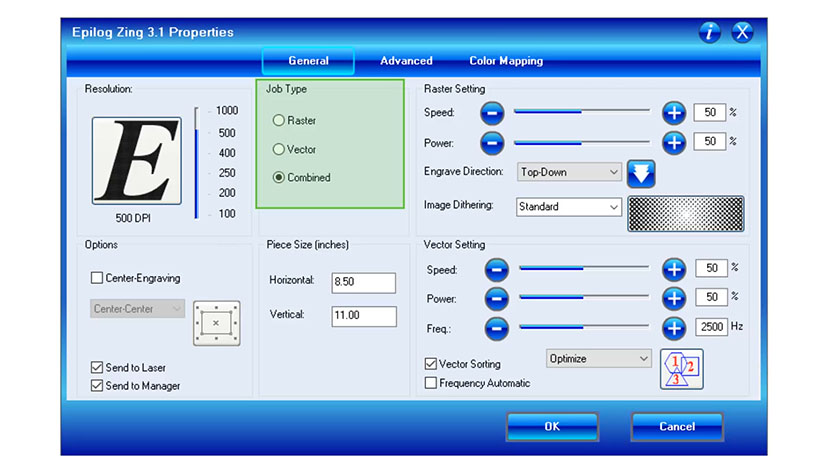
Task: Toggle the Frequency Automatic checkbox
Action: [x=431, y=383]
